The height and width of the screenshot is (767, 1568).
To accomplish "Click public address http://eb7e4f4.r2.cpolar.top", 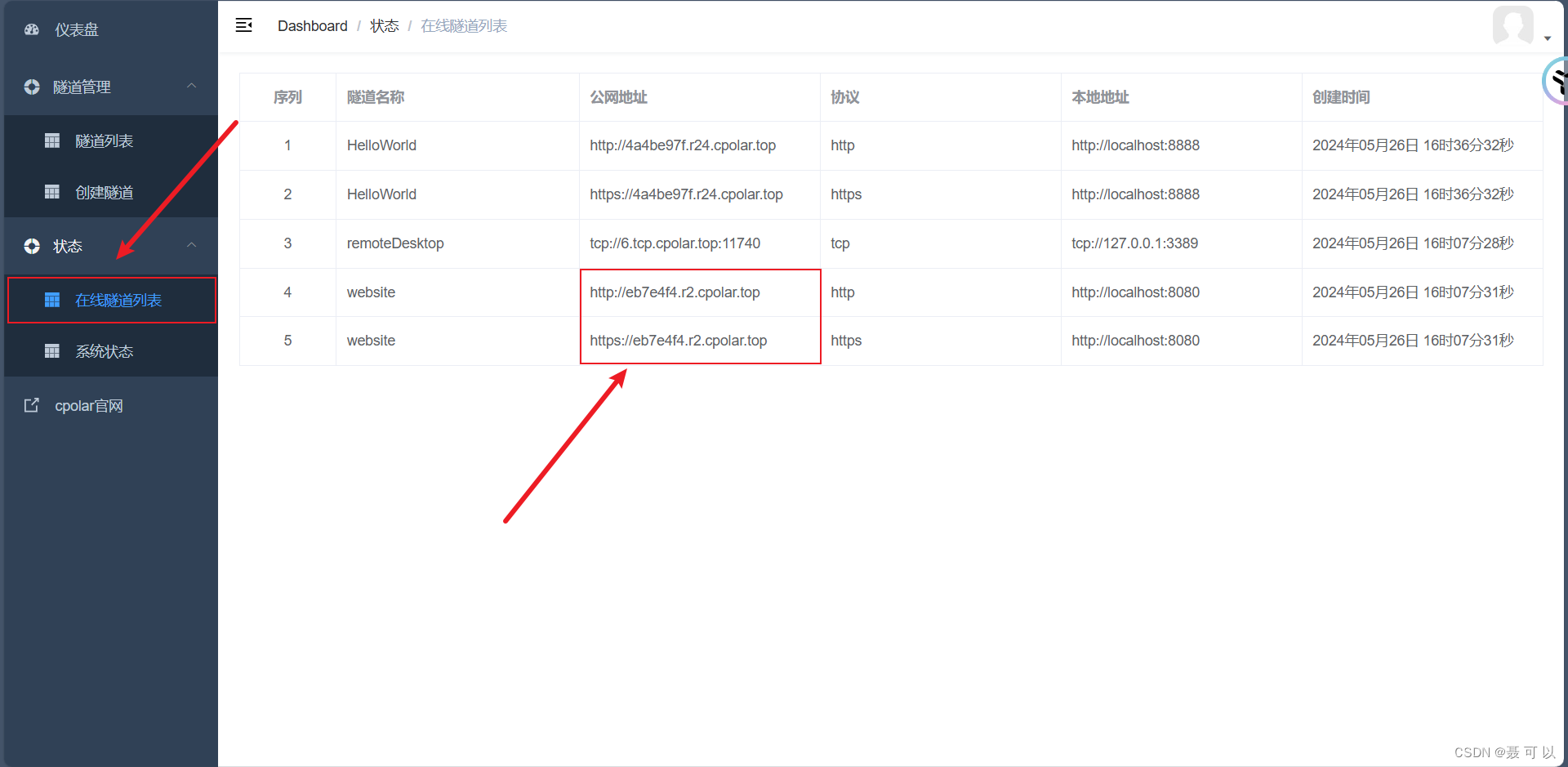I will click(x=675, y=292).
